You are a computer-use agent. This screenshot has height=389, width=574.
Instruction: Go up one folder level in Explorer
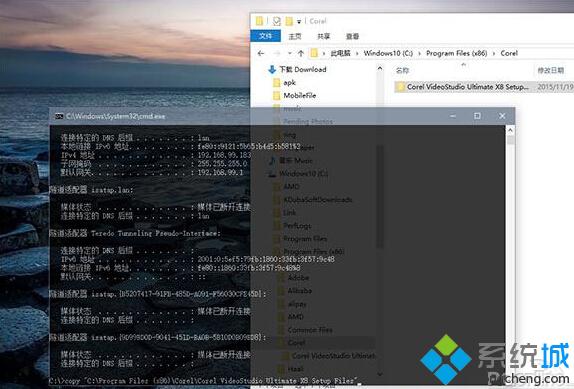point(301,53)
